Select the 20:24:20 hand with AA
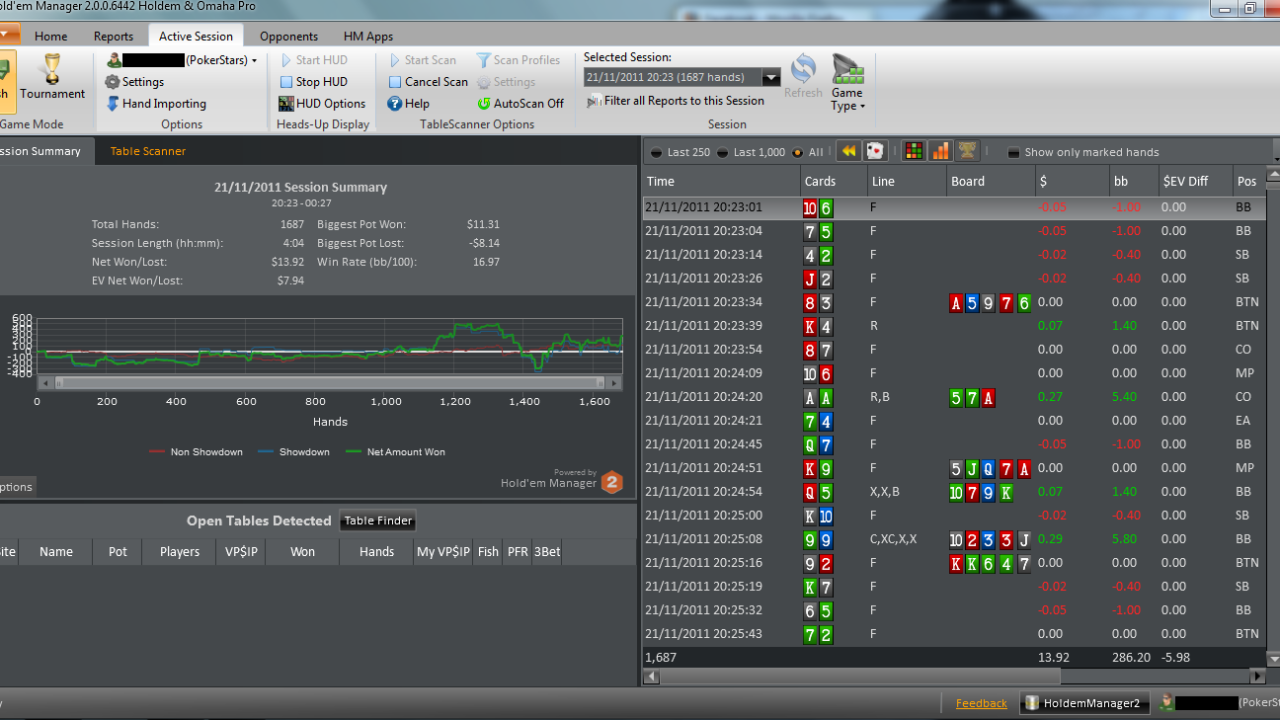1280x720 pixels. point(954,397)
